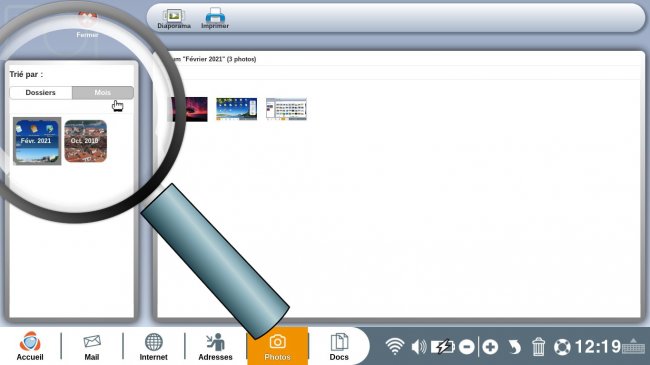This screenshot has width=650, height=365.
Task: Open the Docs application
Action: 339,347
